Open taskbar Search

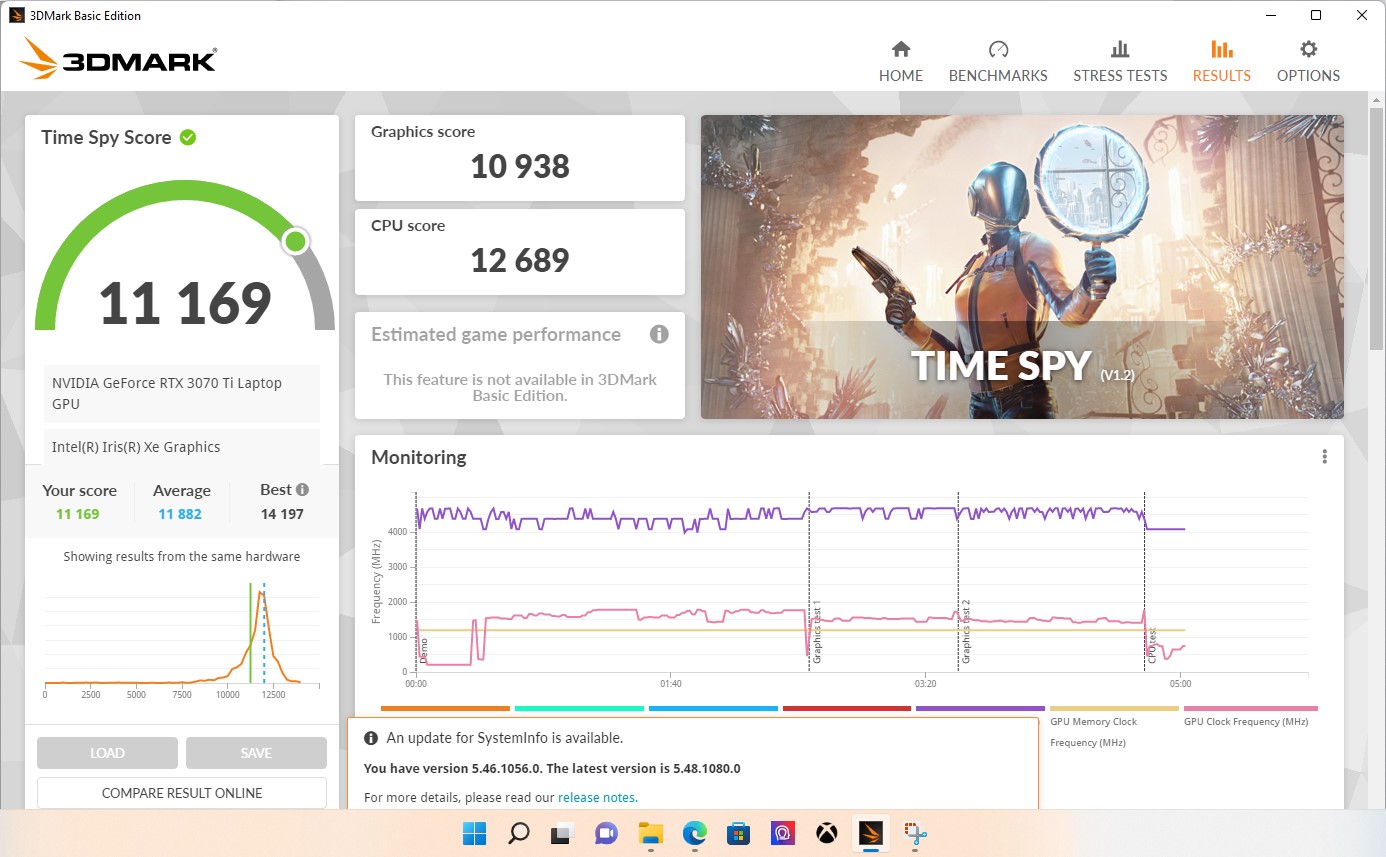click(x=518, y=833)
